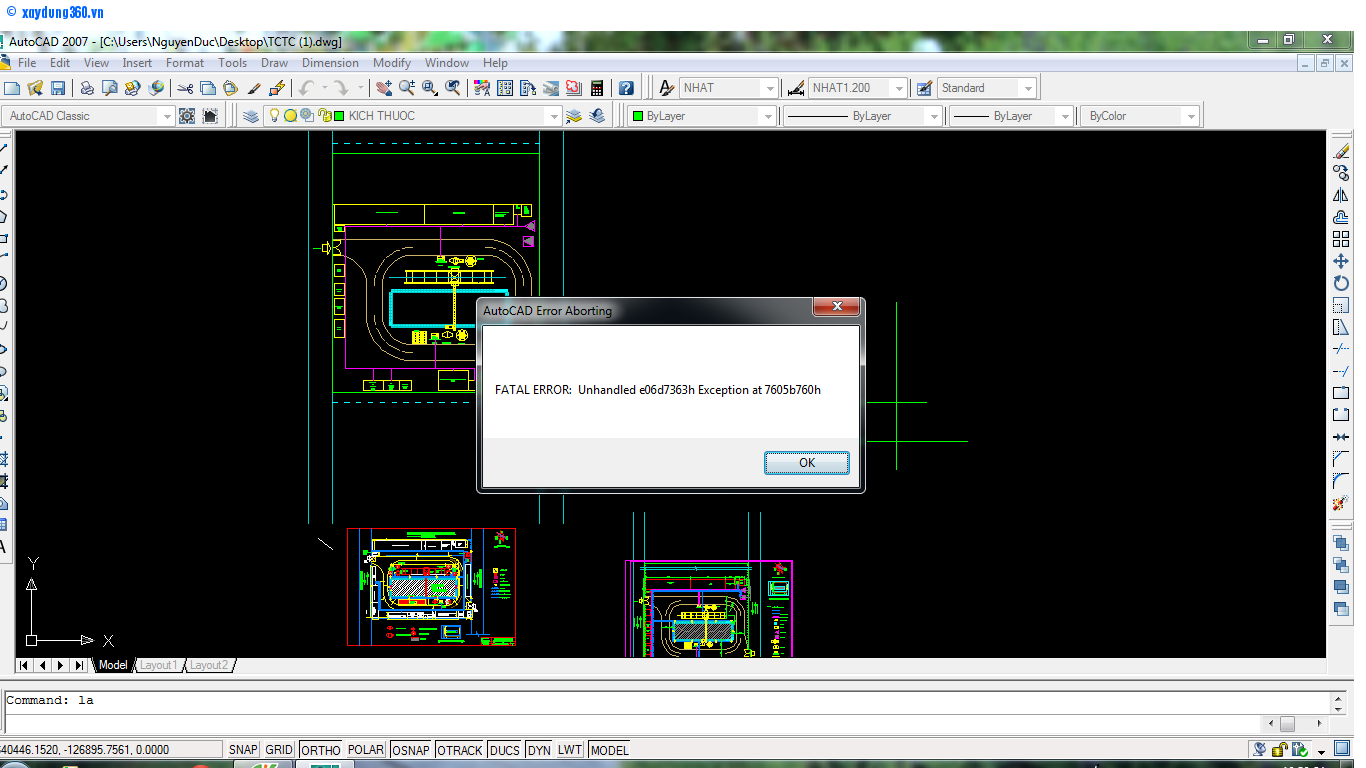Click the last-tab navigation arrow beside Model
This screenshot has width=1366, height=768.
(x=79, y=665)
